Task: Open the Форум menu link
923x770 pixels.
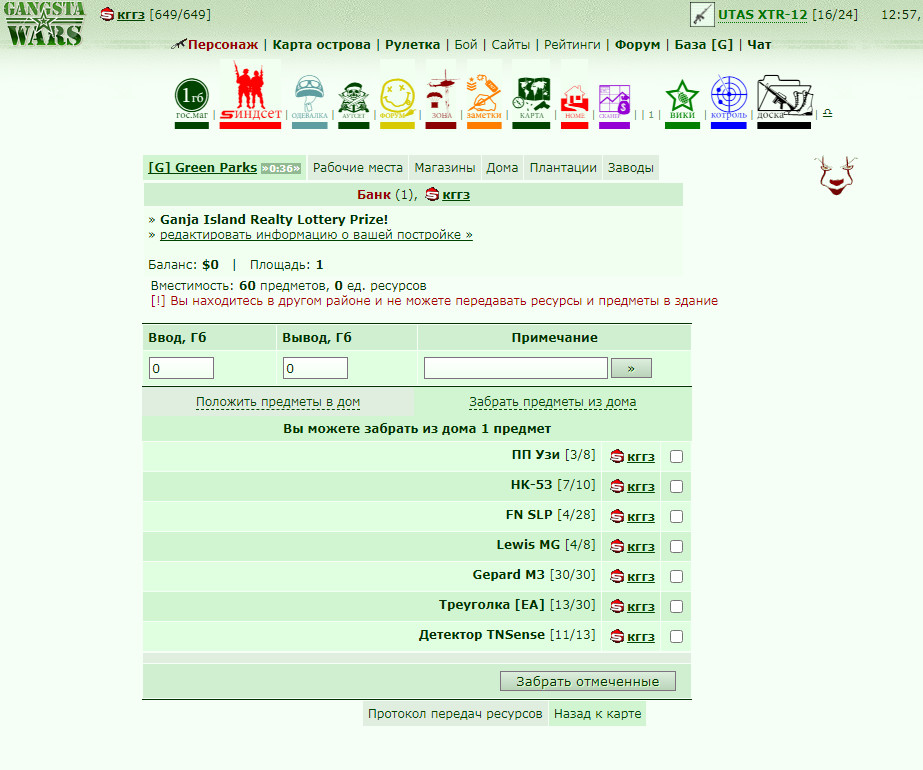Action: click(x=638, y=45)
